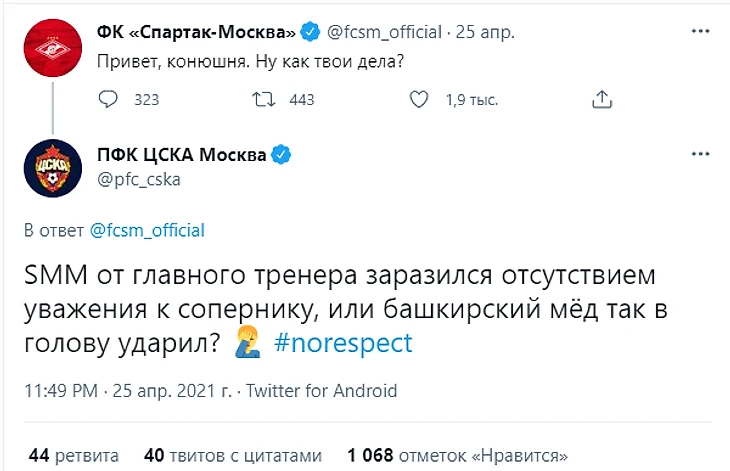Retweet the Spartak-Moscow tweet
The width and height of the screenshot is (730, 471).
coord(264,99)
